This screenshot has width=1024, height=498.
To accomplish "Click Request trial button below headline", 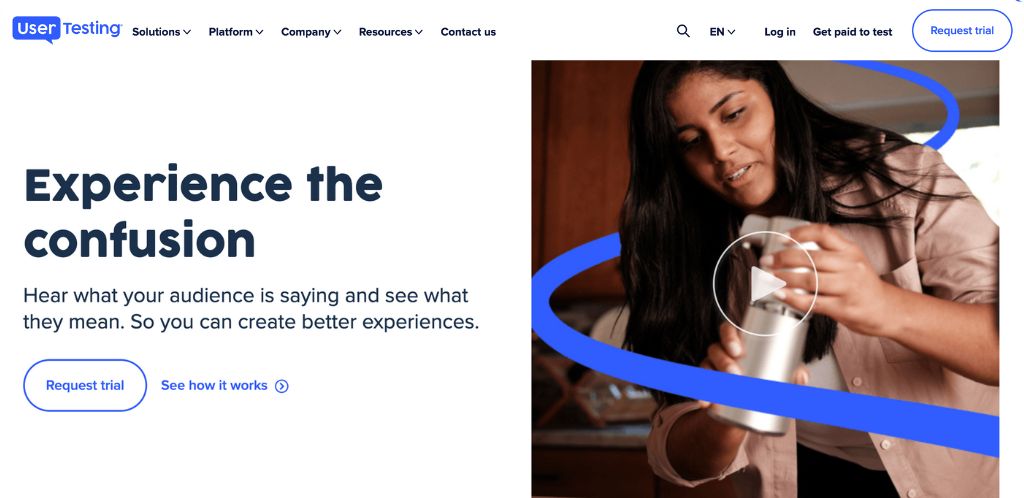I will tap(85, 385).
